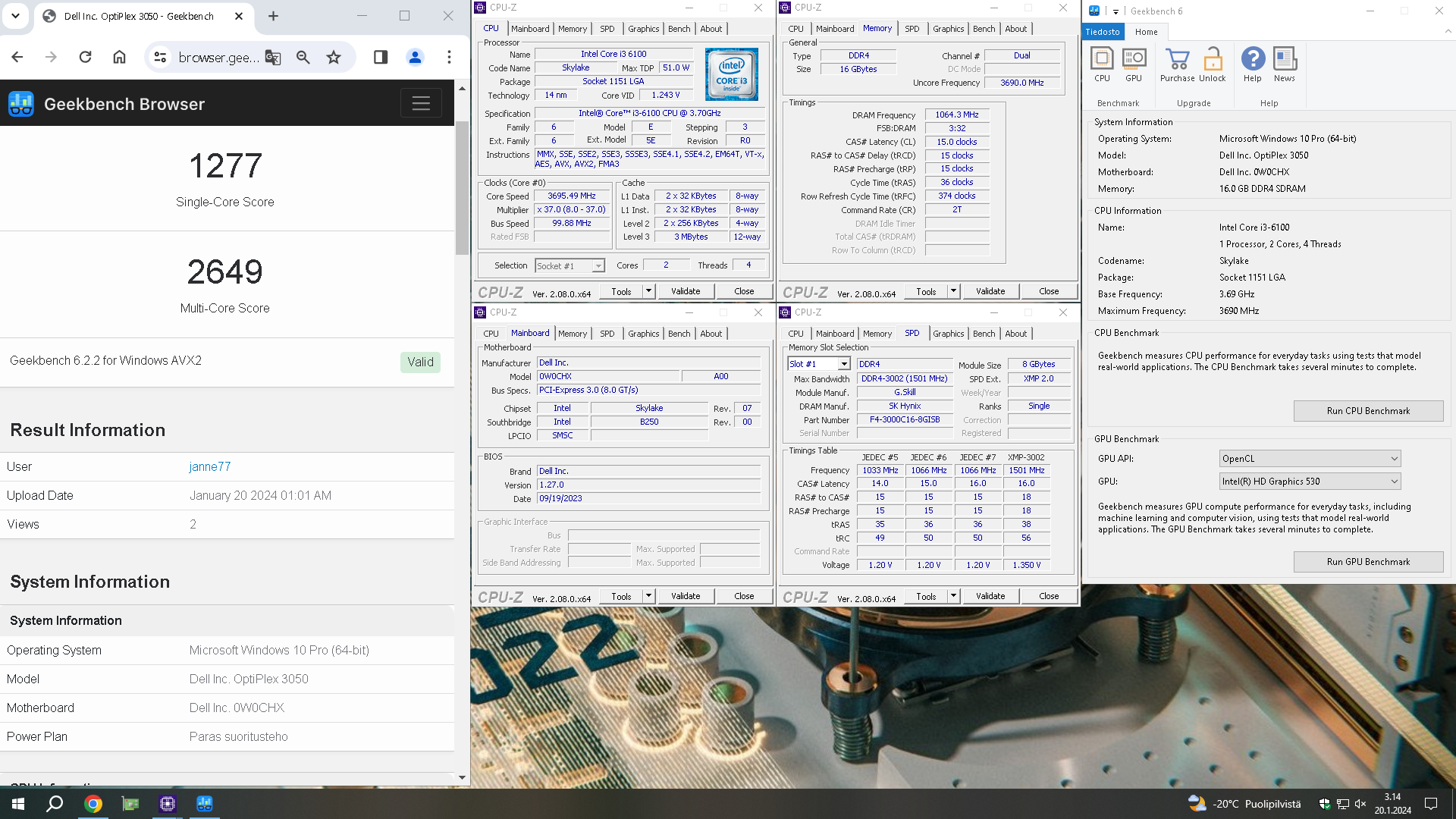Open Chrome three-dot menu

click(449, 57)
